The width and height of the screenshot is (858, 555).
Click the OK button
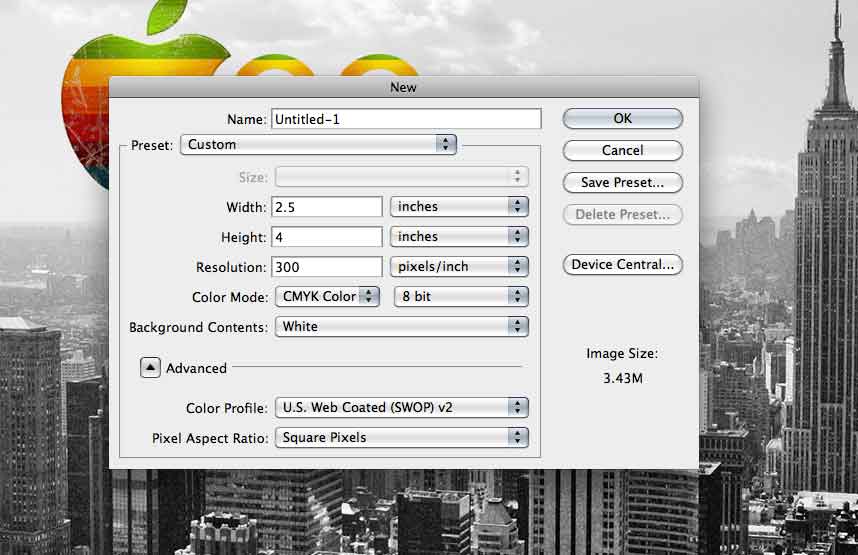click(622, 118)
